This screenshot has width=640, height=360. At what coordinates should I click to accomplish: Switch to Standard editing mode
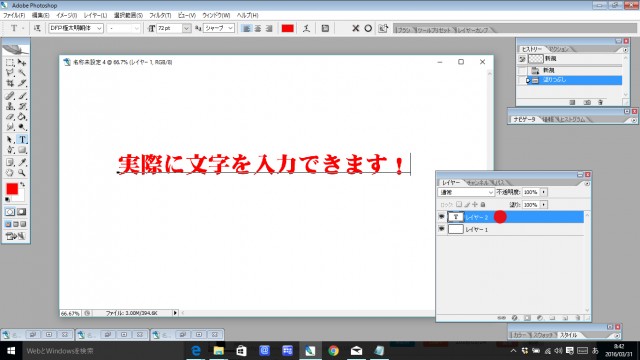[10, 212]
